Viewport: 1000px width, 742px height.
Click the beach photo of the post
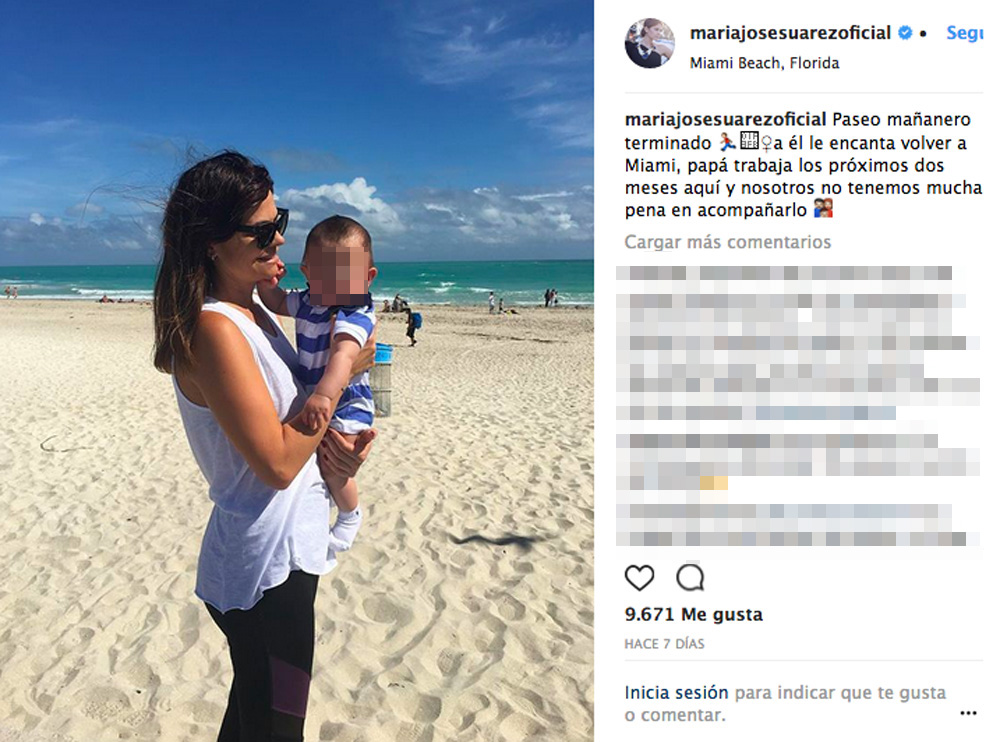pos(297,371)
